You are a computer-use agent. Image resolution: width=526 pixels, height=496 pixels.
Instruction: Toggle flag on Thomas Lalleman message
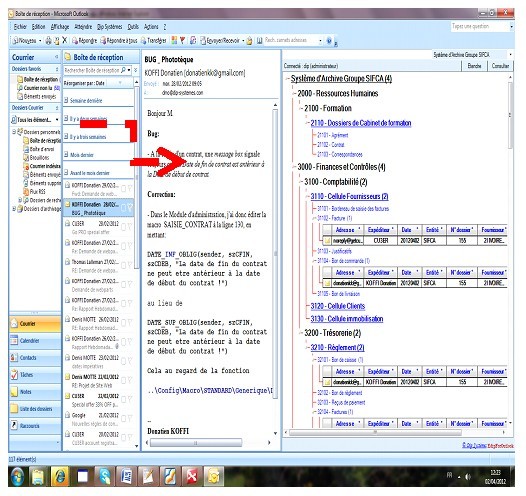[129, 266]
